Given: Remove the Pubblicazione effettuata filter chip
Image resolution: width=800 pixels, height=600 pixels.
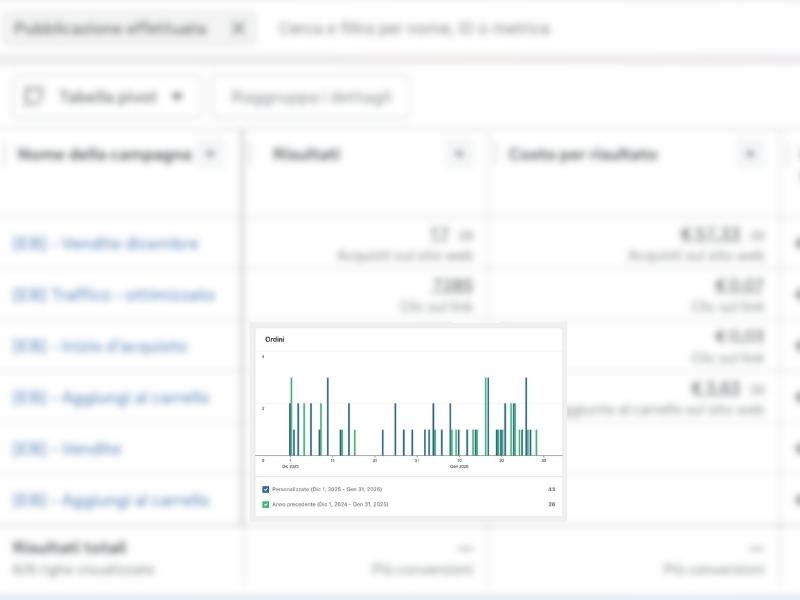Looking at the screenshot, I should click(237, 29).
